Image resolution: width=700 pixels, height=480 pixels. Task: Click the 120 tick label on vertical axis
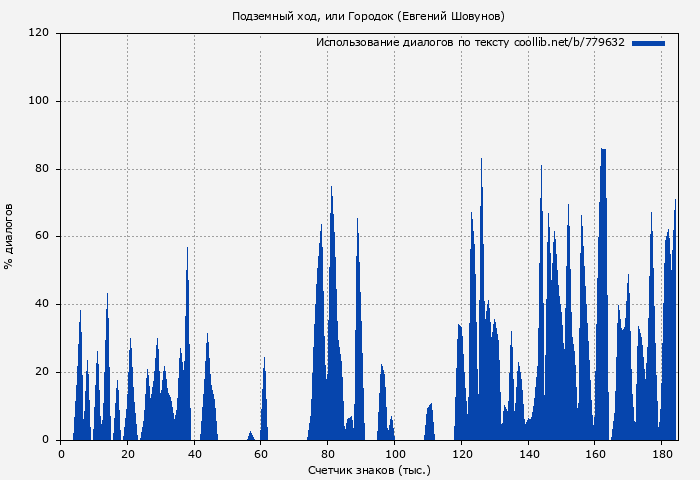click(39, 33)
